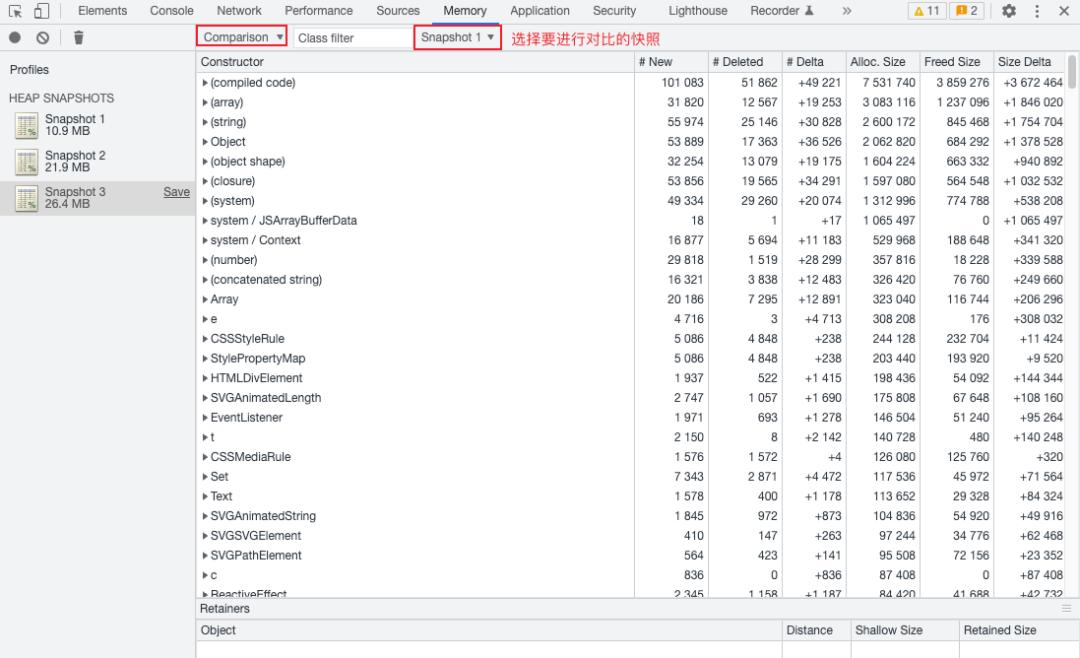Image resolution: width=1080 pixels, height=658 pixels.
Task: Start recording with the record heap icon
Action: 15,37
